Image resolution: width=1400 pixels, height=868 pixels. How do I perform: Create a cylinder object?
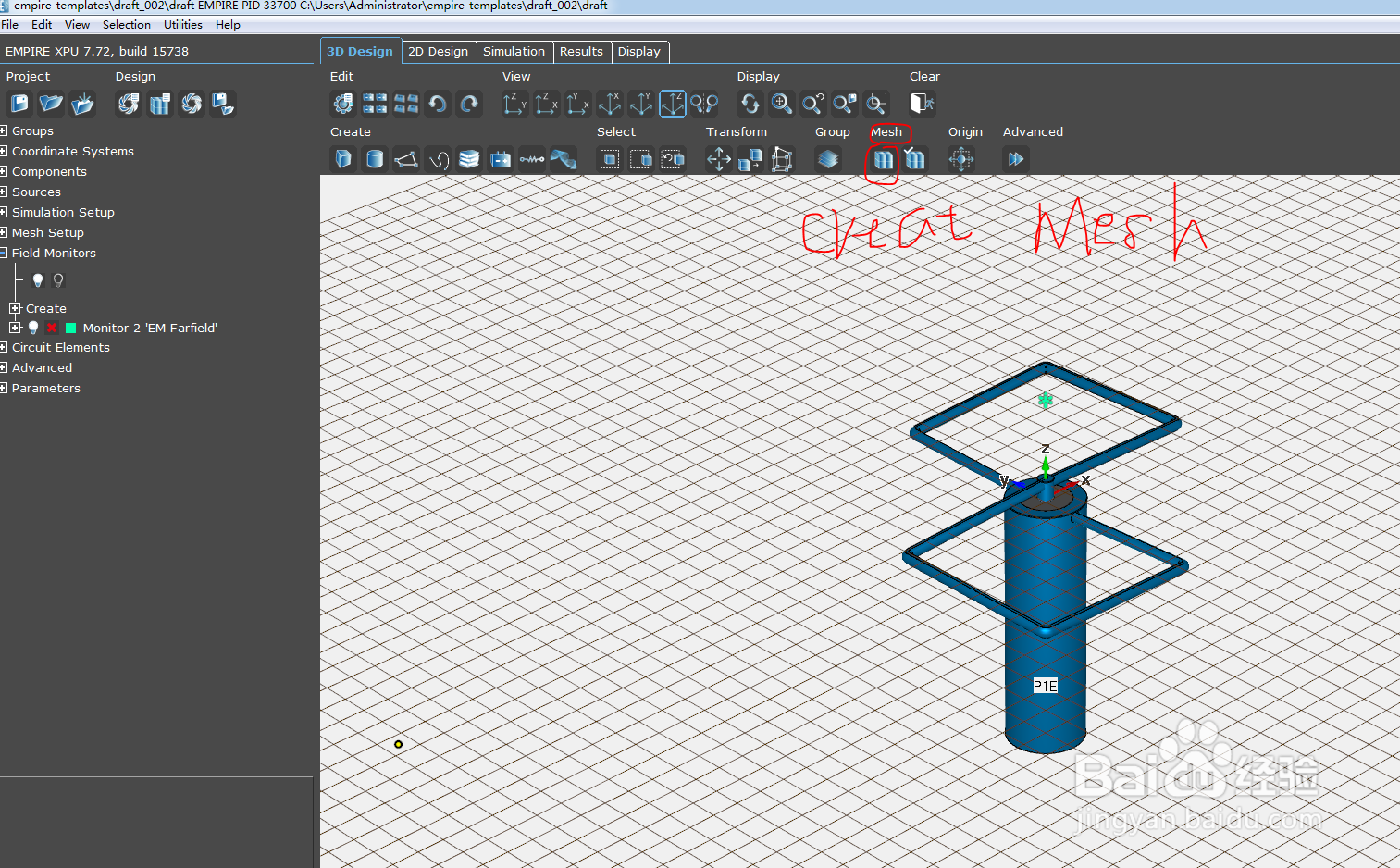point(375,159)
